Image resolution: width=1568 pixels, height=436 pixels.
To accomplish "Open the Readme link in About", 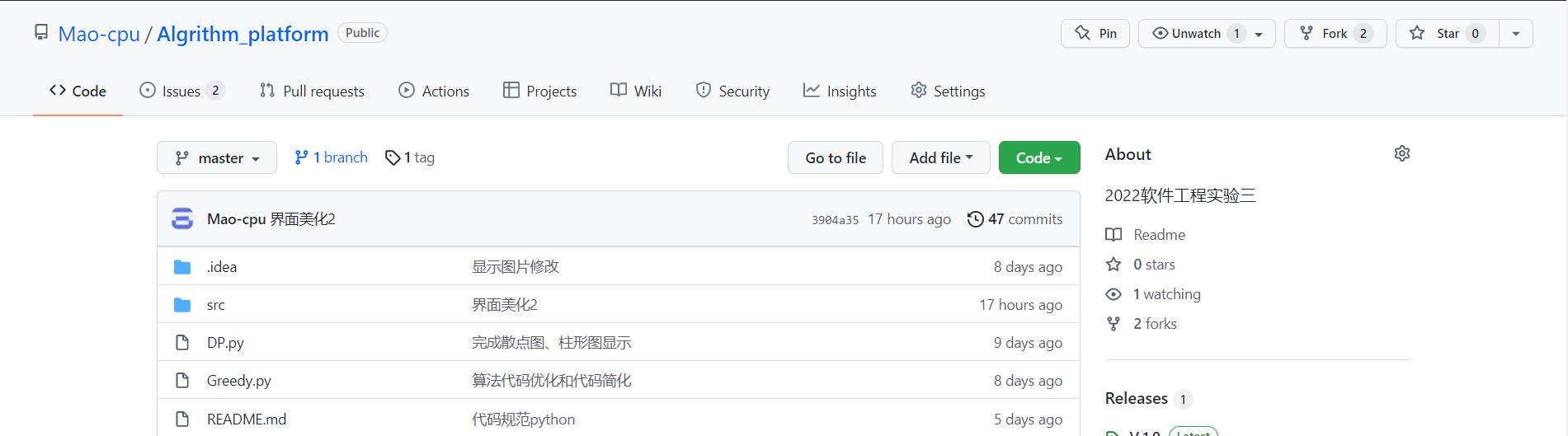I will (x=1159, y=235).
